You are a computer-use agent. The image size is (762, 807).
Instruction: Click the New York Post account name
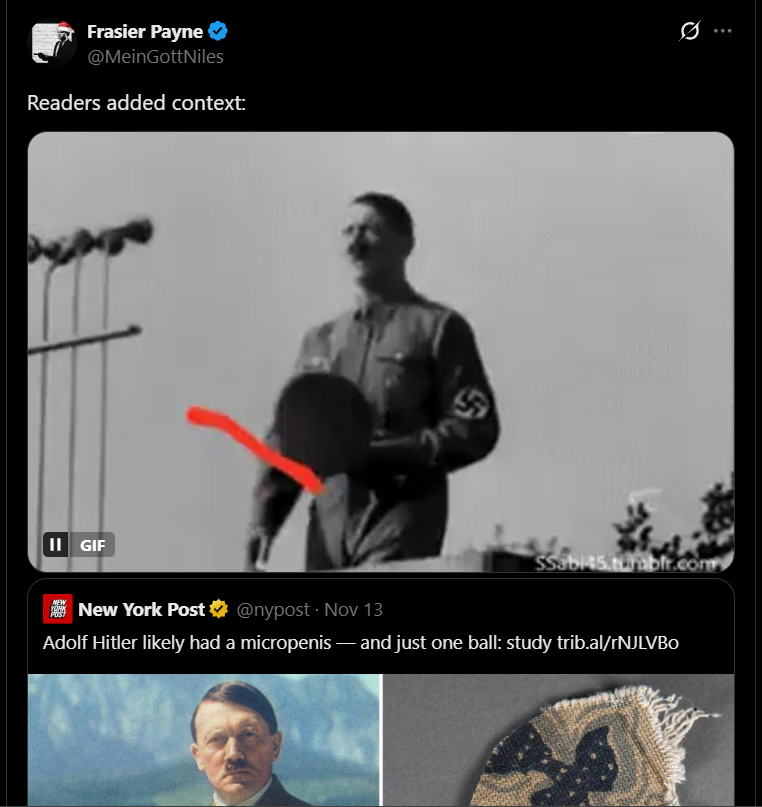click(141, 609)
